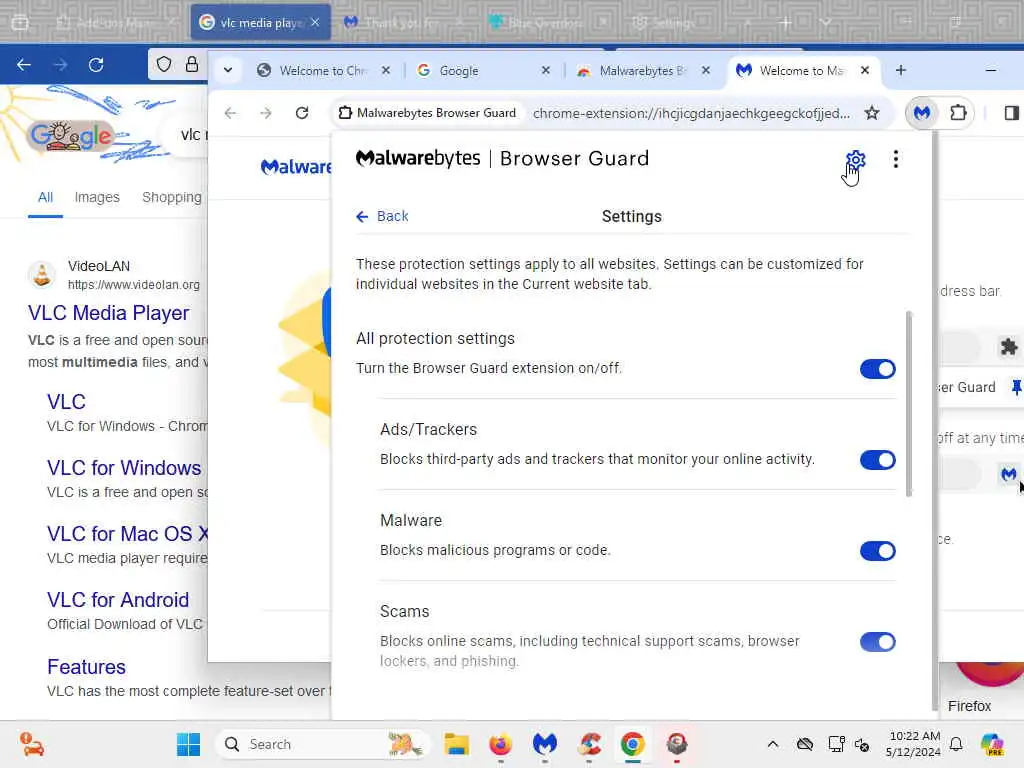Open Features sublink of VideoLAN result
1024x768 pixels.
tap(86, 667)
